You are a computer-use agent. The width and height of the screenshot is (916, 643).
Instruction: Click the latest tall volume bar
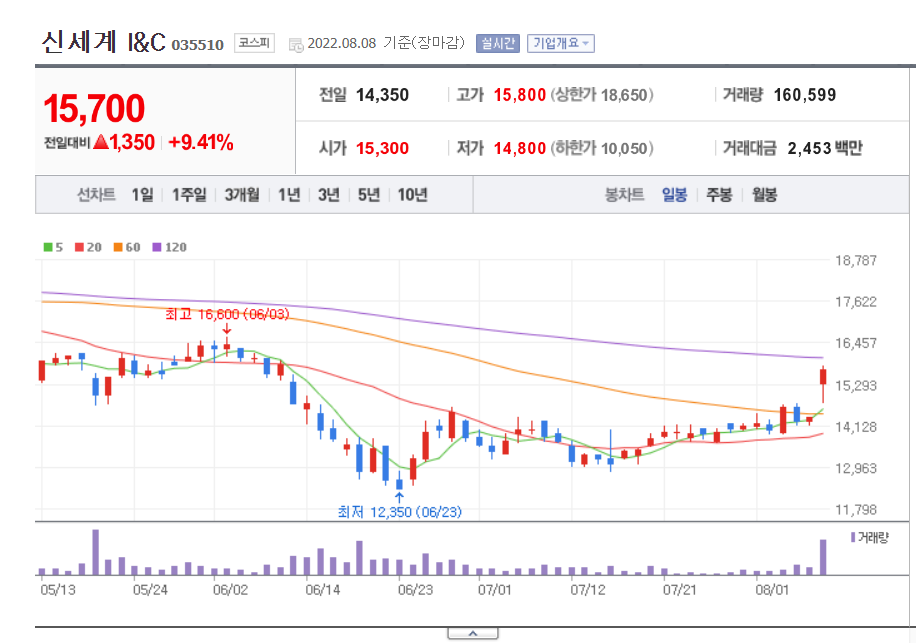[823, 557]
